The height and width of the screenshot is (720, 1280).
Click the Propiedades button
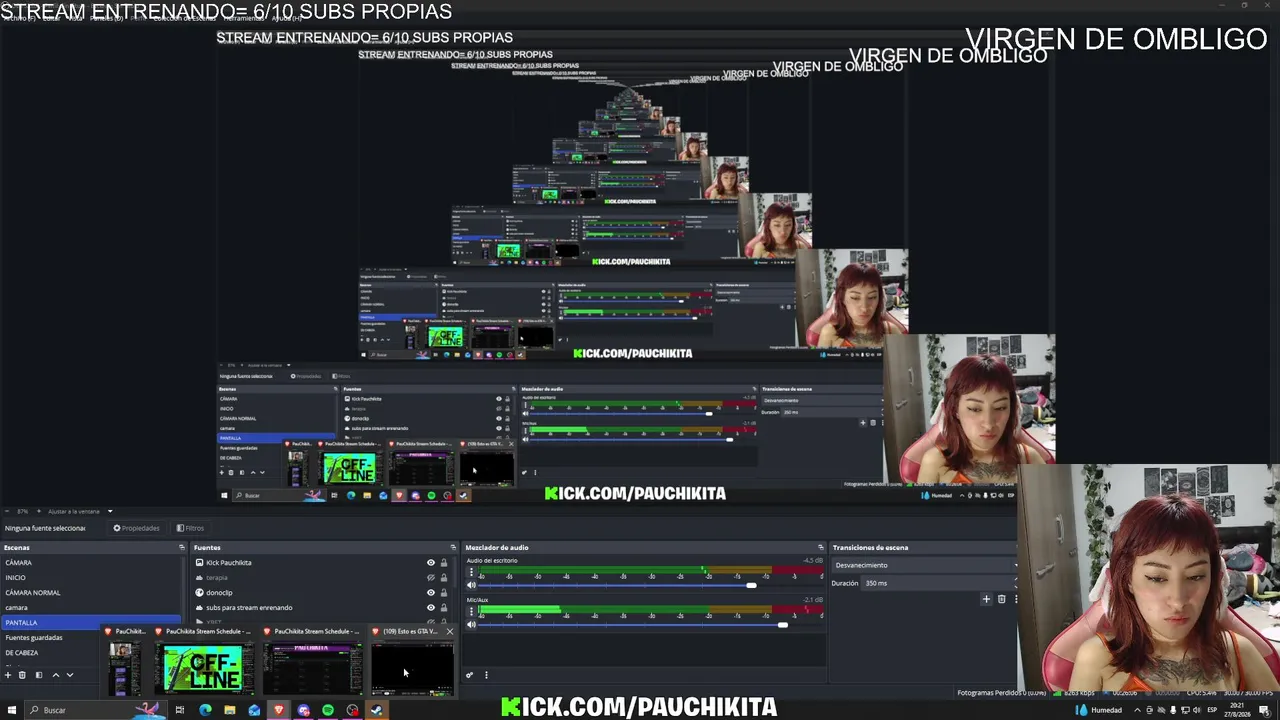click(x=136, y=528)
